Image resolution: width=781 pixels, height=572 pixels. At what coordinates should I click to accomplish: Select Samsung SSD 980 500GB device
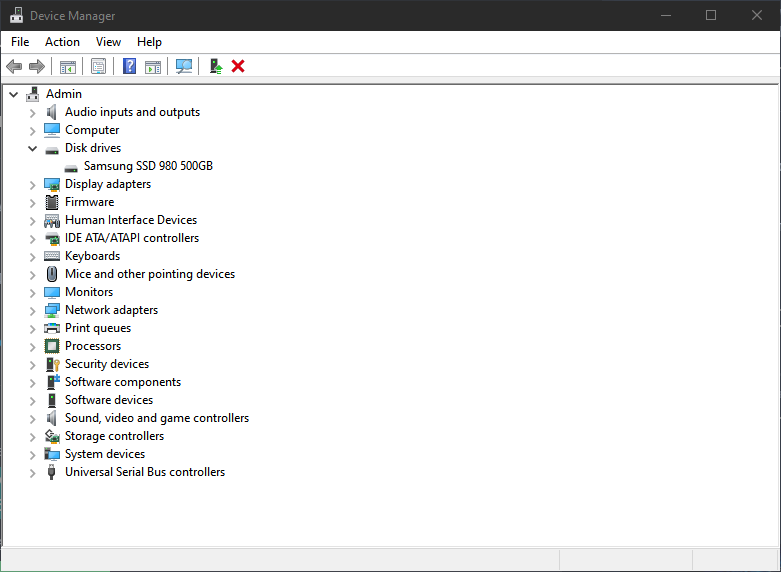tap(148, 166)
